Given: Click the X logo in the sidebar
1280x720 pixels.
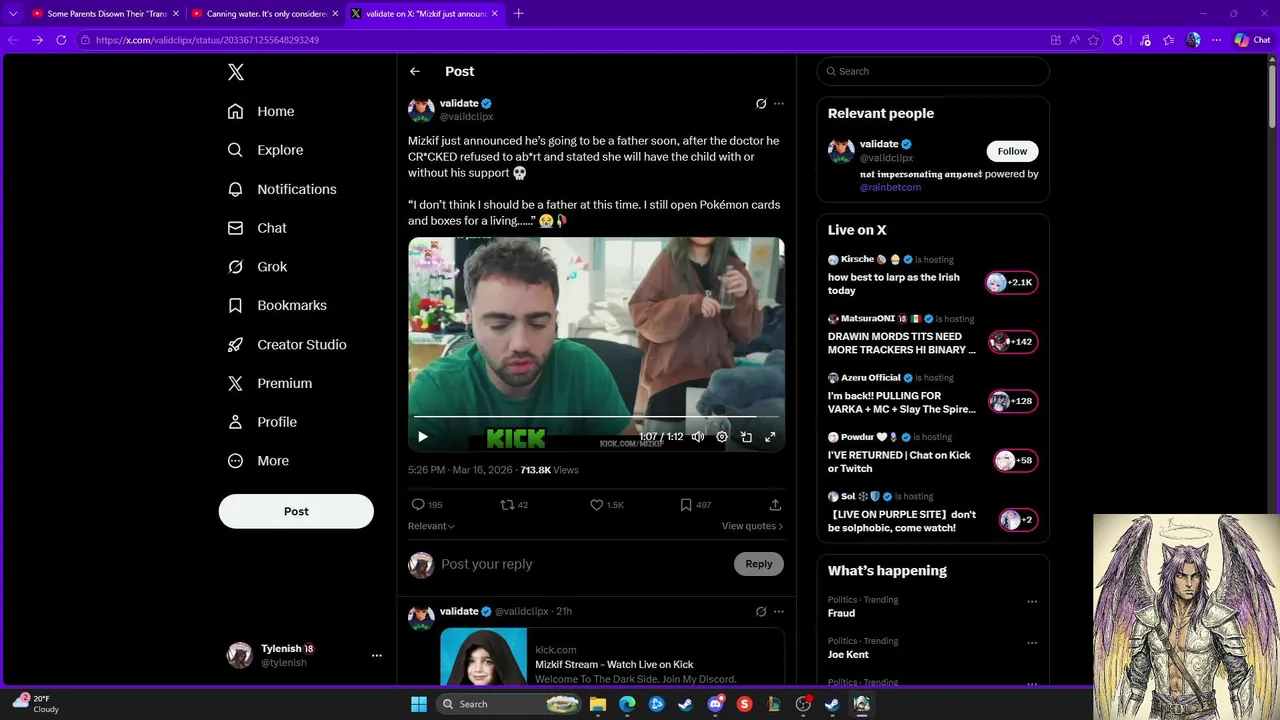Looking at the screenshot, I should click(x=235, y=72).
